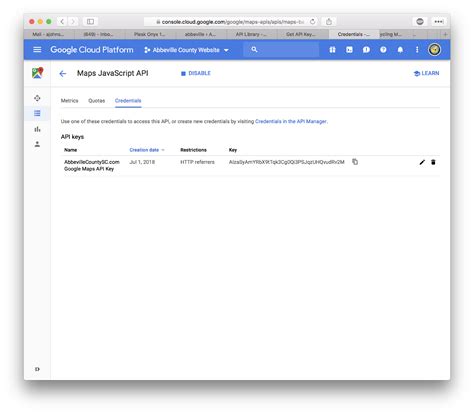Open the Overview sidebar icon
This screenshot has width=474, height=414.
click(37, 98)
